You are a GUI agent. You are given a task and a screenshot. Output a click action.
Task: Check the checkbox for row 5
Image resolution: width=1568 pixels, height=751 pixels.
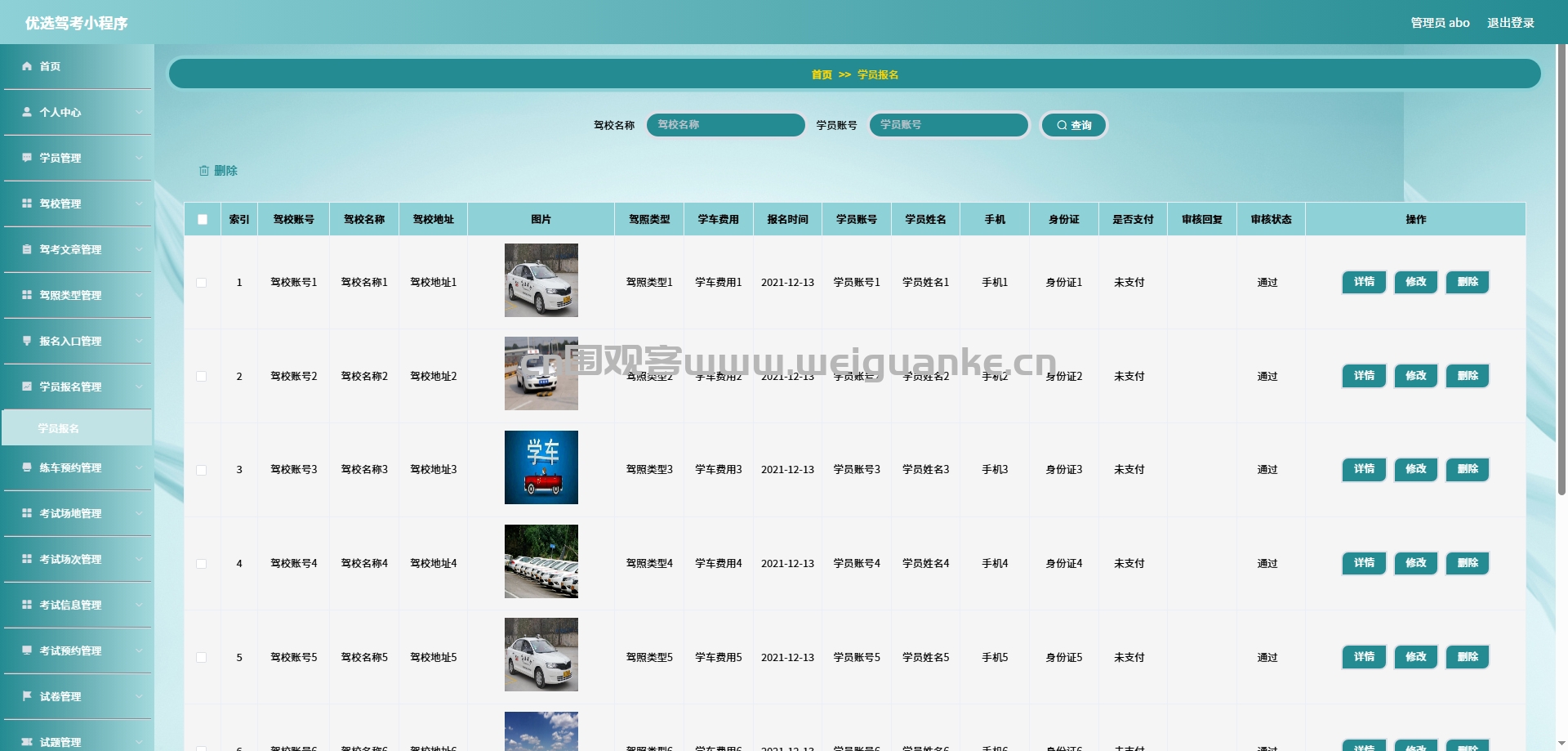[202, 658]
